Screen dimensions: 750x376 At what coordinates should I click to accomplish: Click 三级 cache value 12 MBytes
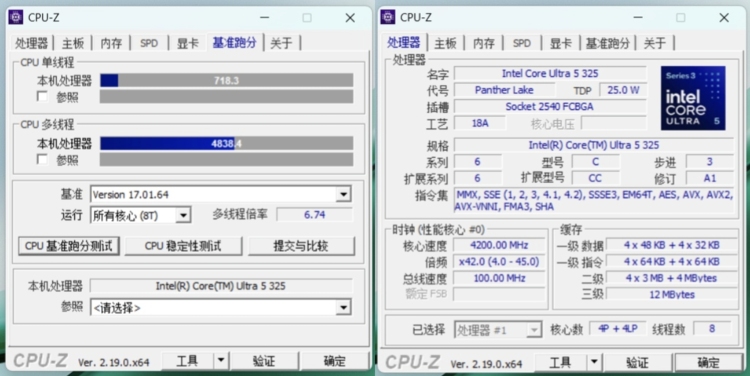tap(672, 294)
